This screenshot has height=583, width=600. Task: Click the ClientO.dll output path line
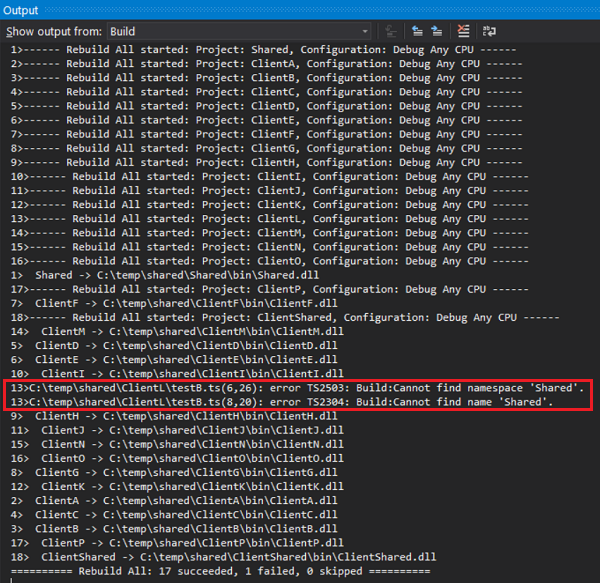[177, 459]
